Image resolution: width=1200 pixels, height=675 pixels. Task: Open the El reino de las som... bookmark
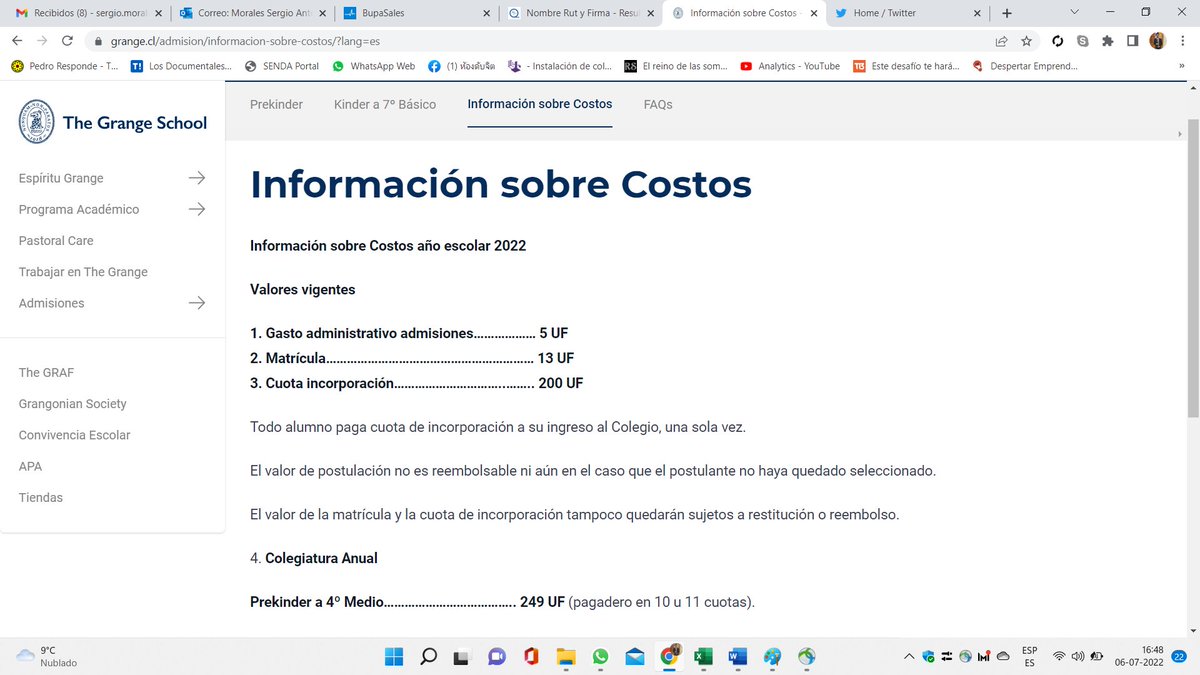pyautogui.click(x=676, y=66)
